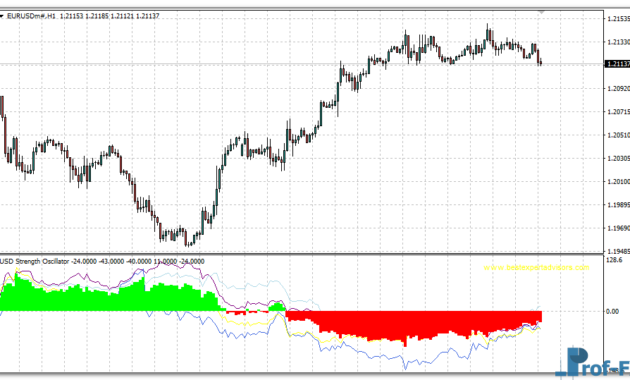Click the 1.21330 price axis label

pyautogui.click(x=618, y=42)
